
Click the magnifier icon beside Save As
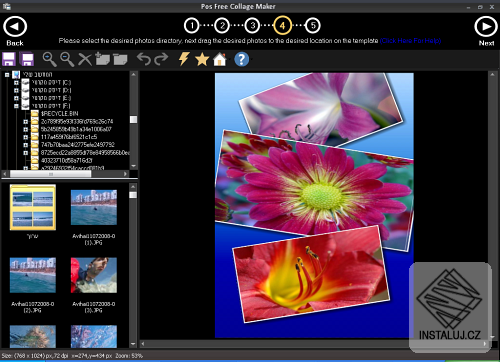pyautogui.click(x=49, y=59)
